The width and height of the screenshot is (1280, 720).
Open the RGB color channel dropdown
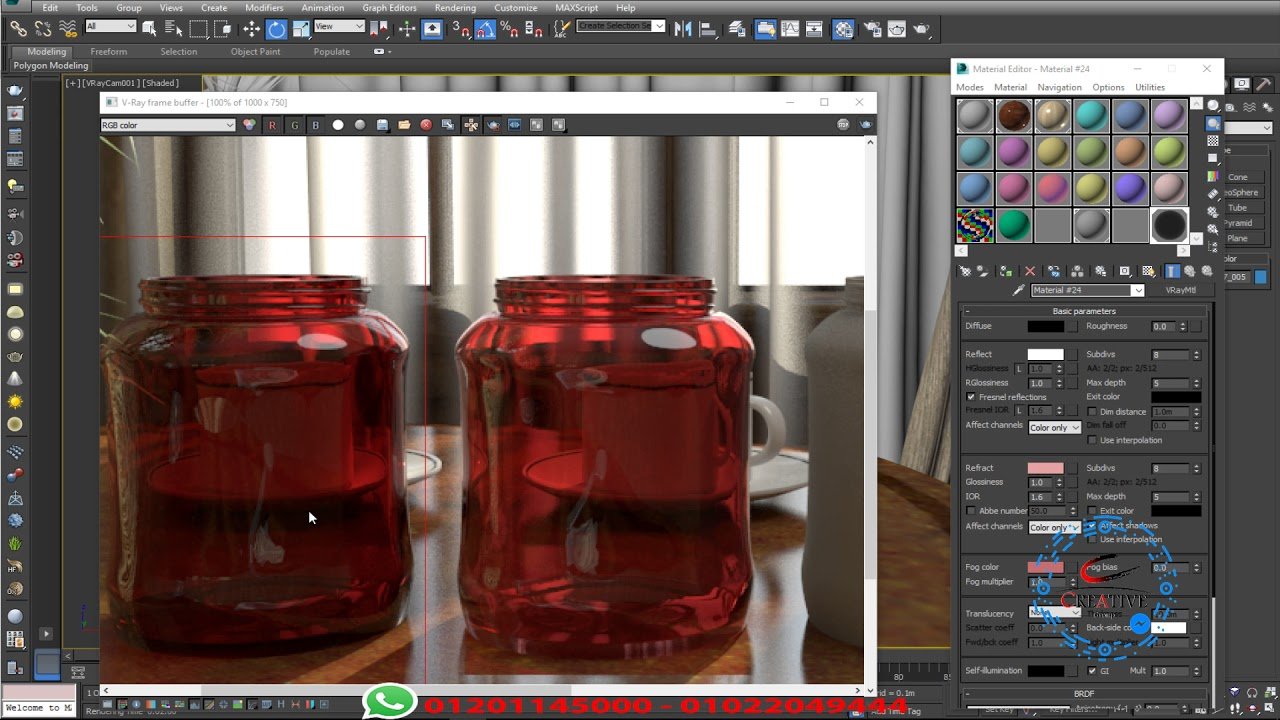[168, 125]
